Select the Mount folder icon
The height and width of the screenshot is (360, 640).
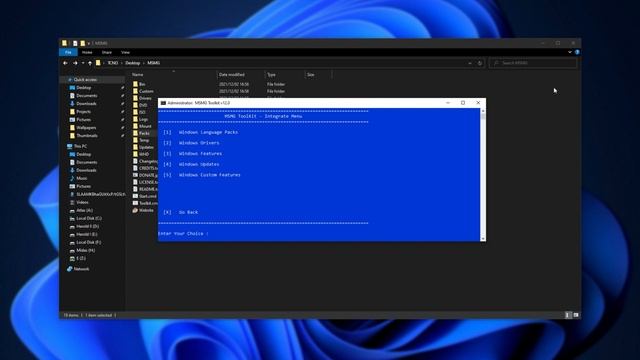click(135, 126)
